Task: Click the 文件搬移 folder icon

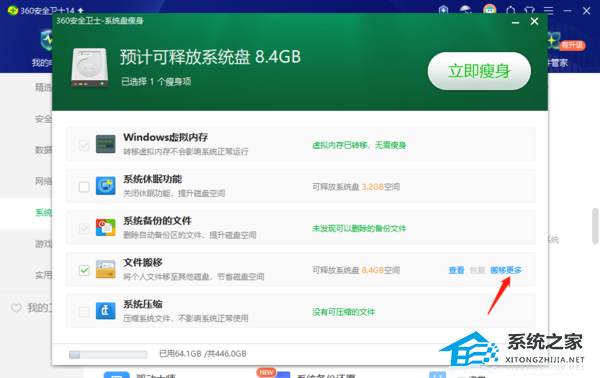Action: point(106,269)
